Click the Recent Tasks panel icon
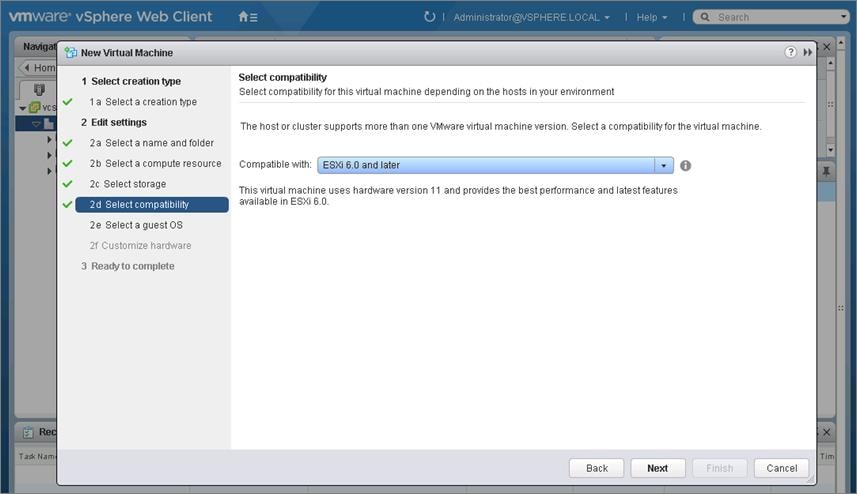The width and height of the screenshot is (857, 494). click(x=28, y=432)
